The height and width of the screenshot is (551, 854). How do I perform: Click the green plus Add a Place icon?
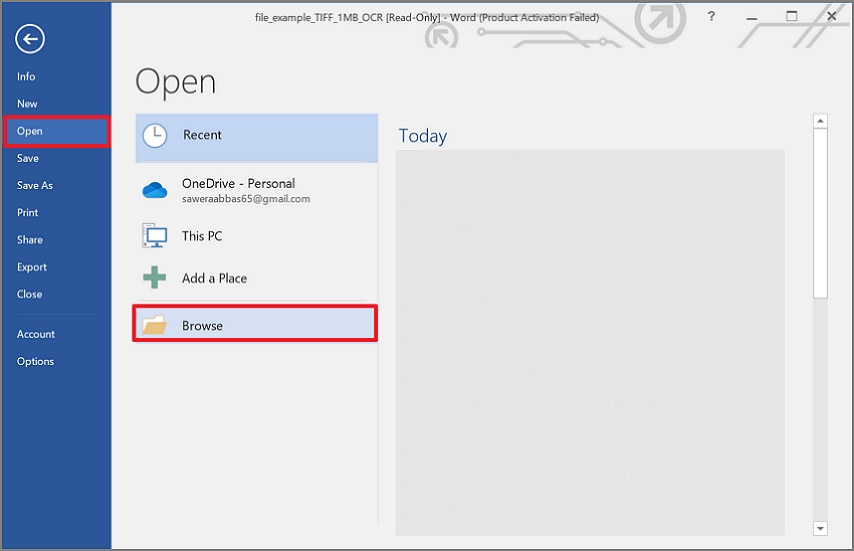click(155, 278)
